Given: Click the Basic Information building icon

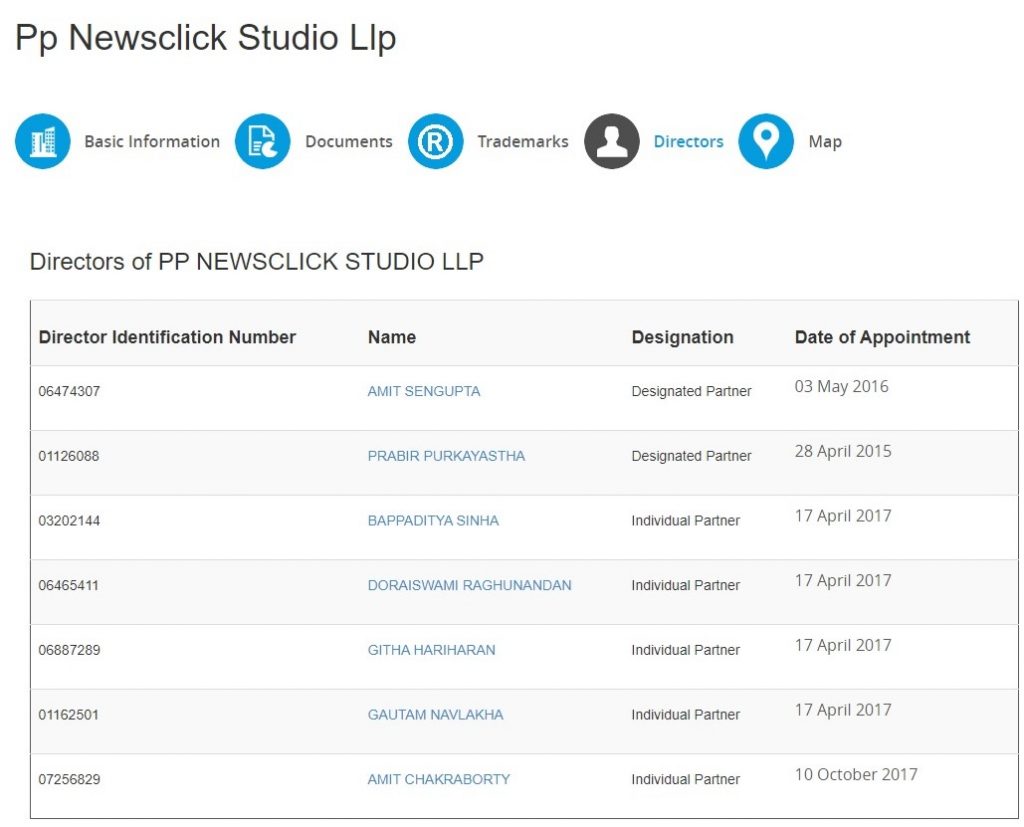Looking at the screenshot, I should 43,142.
